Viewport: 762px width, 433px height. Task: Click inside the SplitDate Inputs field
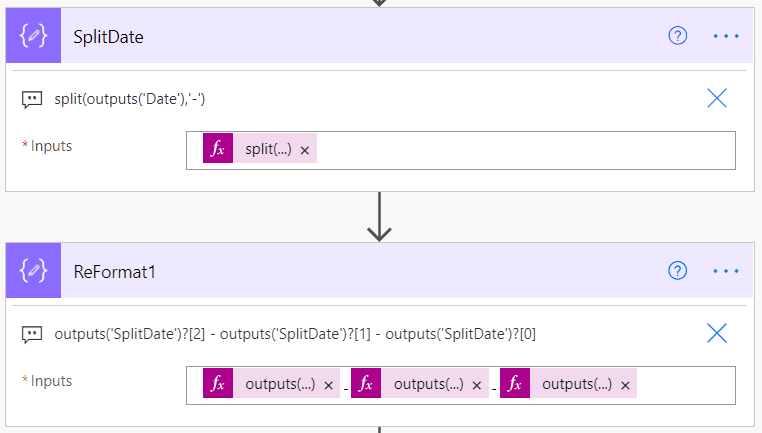click(x=520, y=150)
